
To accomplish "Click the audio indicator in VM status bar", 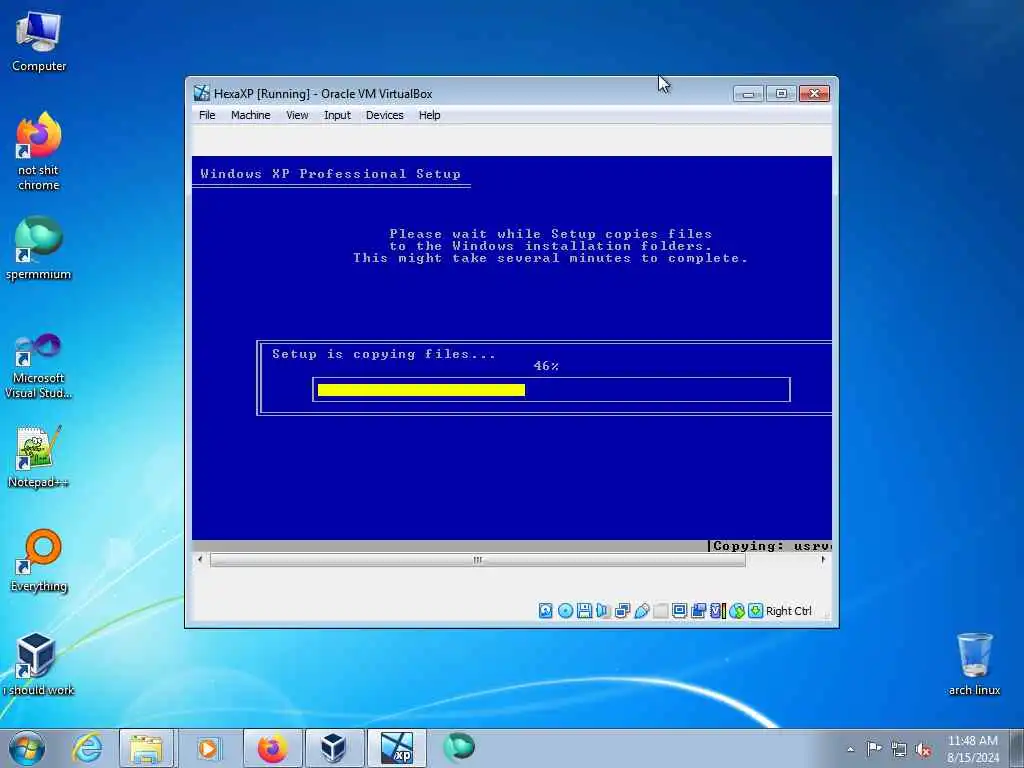I will [x=602, y=611].
